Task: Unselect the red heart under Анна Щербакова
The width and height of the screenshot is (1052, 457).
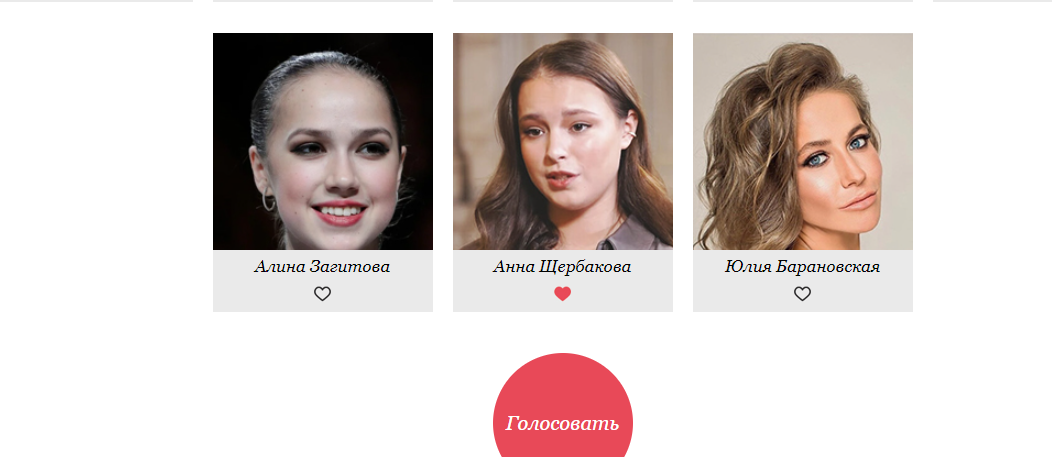Action: [562, 294]
